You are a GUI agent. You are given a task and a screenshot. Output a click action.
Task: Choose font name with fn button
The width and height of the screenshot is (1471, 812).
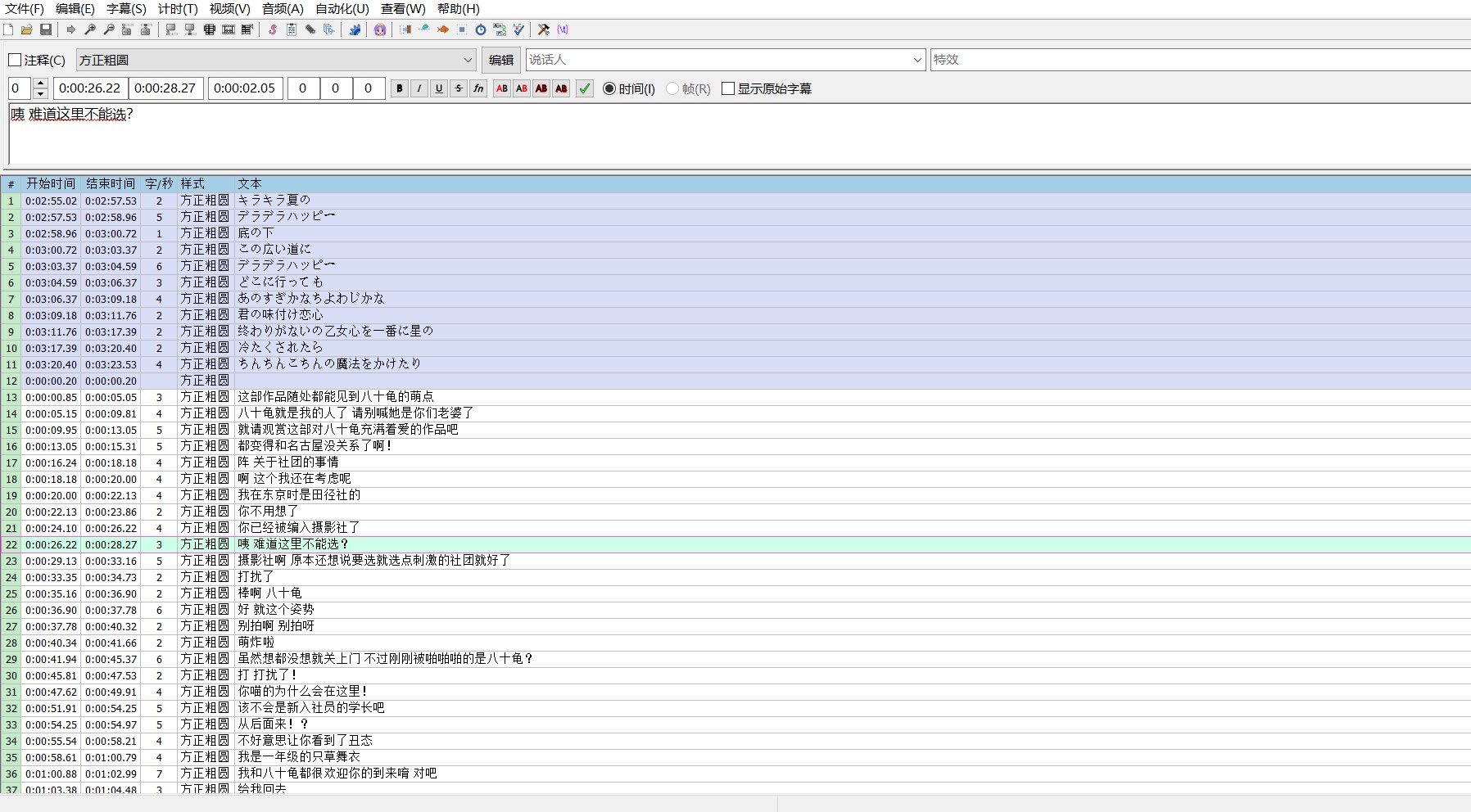[478, 88]
